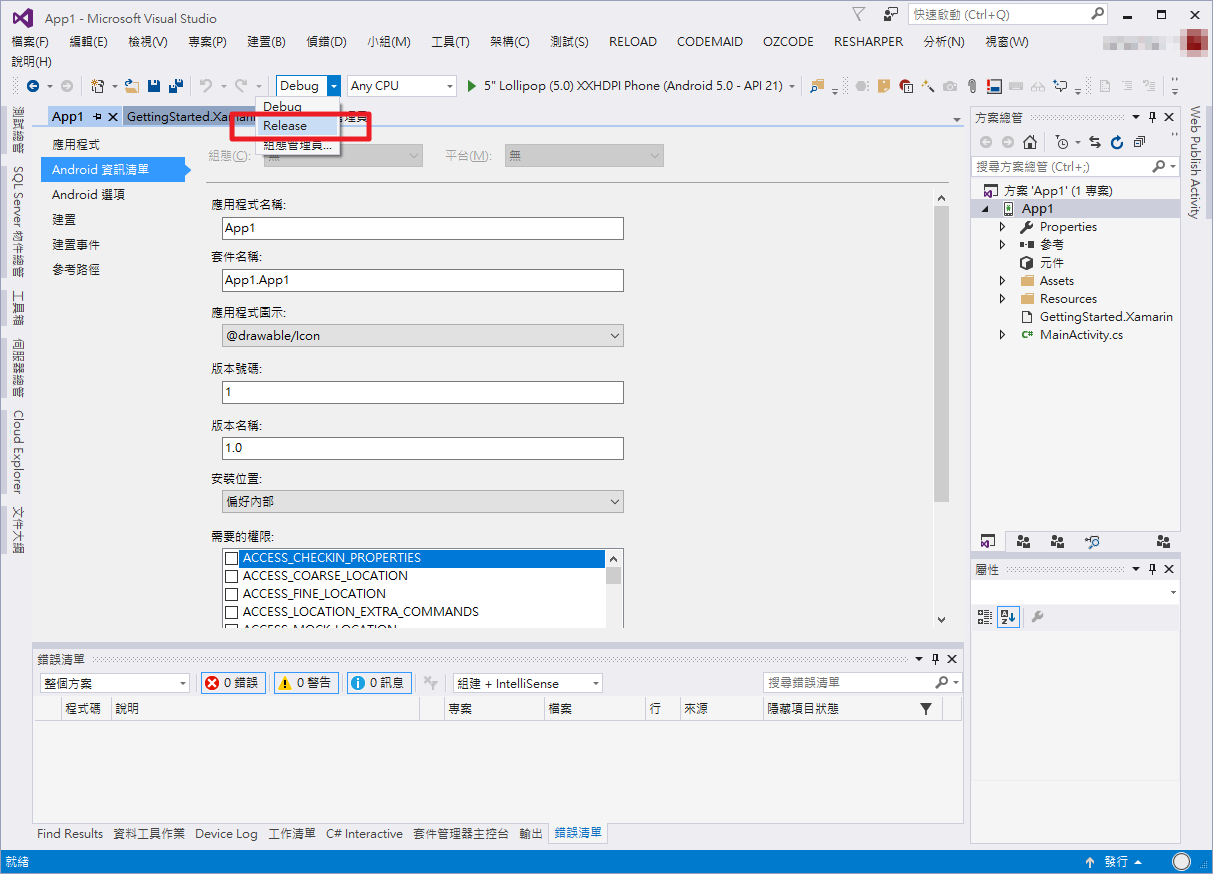Toggle the 0 訊息 messages filter
This screenshot has width=1213, height=874.
tap(379, 683)
